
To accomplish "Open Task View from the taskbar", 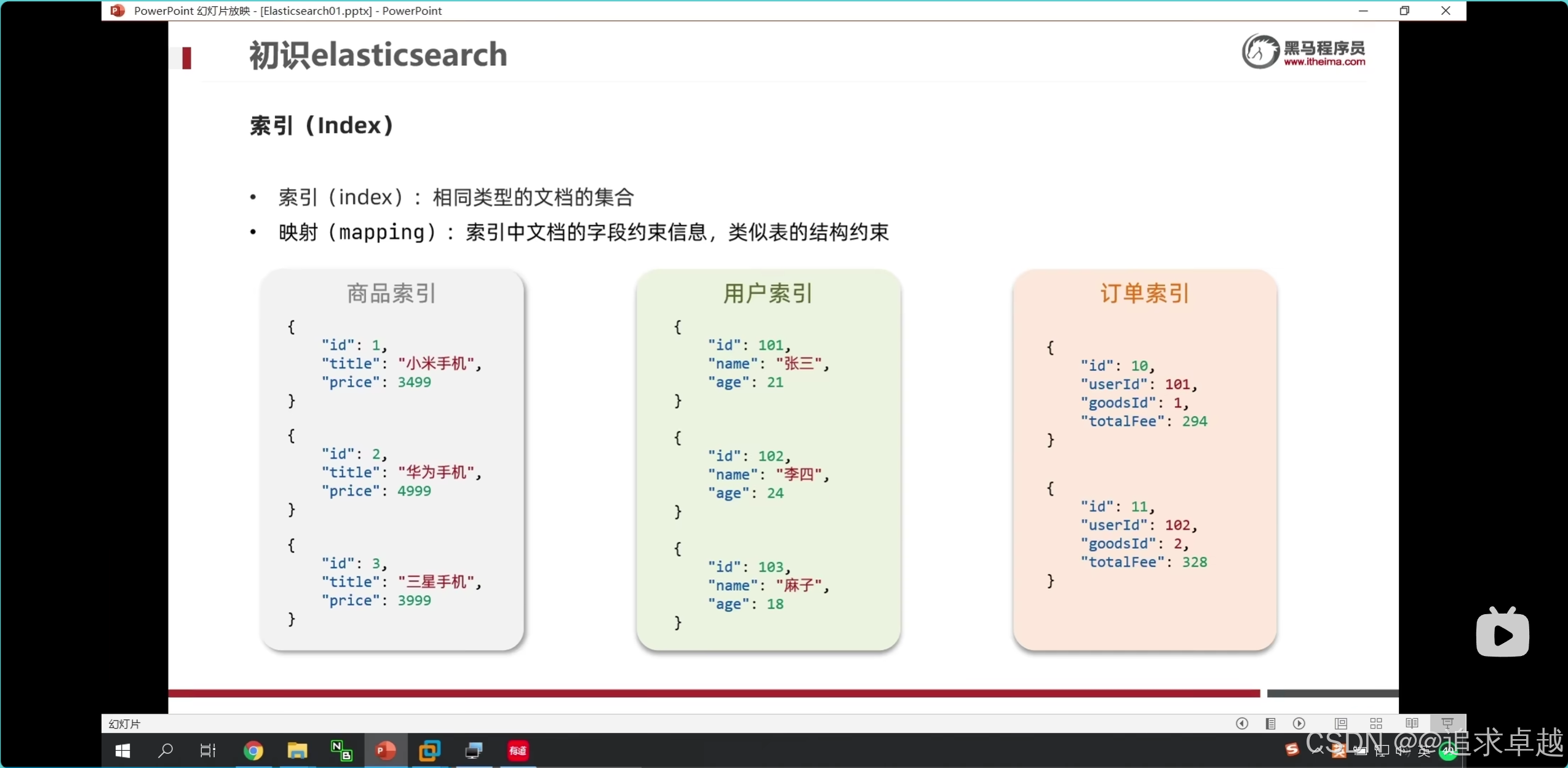I will (x=208, y=751).
